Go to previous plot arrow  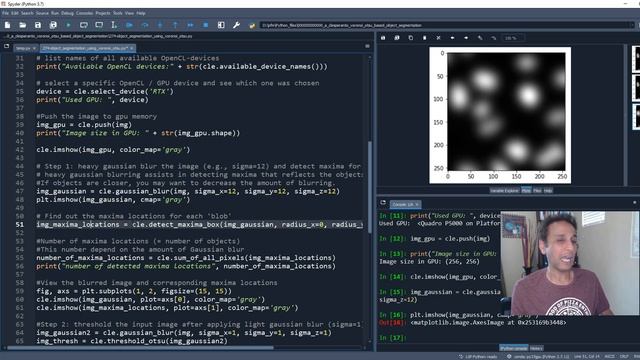click(x=452, y=38)
